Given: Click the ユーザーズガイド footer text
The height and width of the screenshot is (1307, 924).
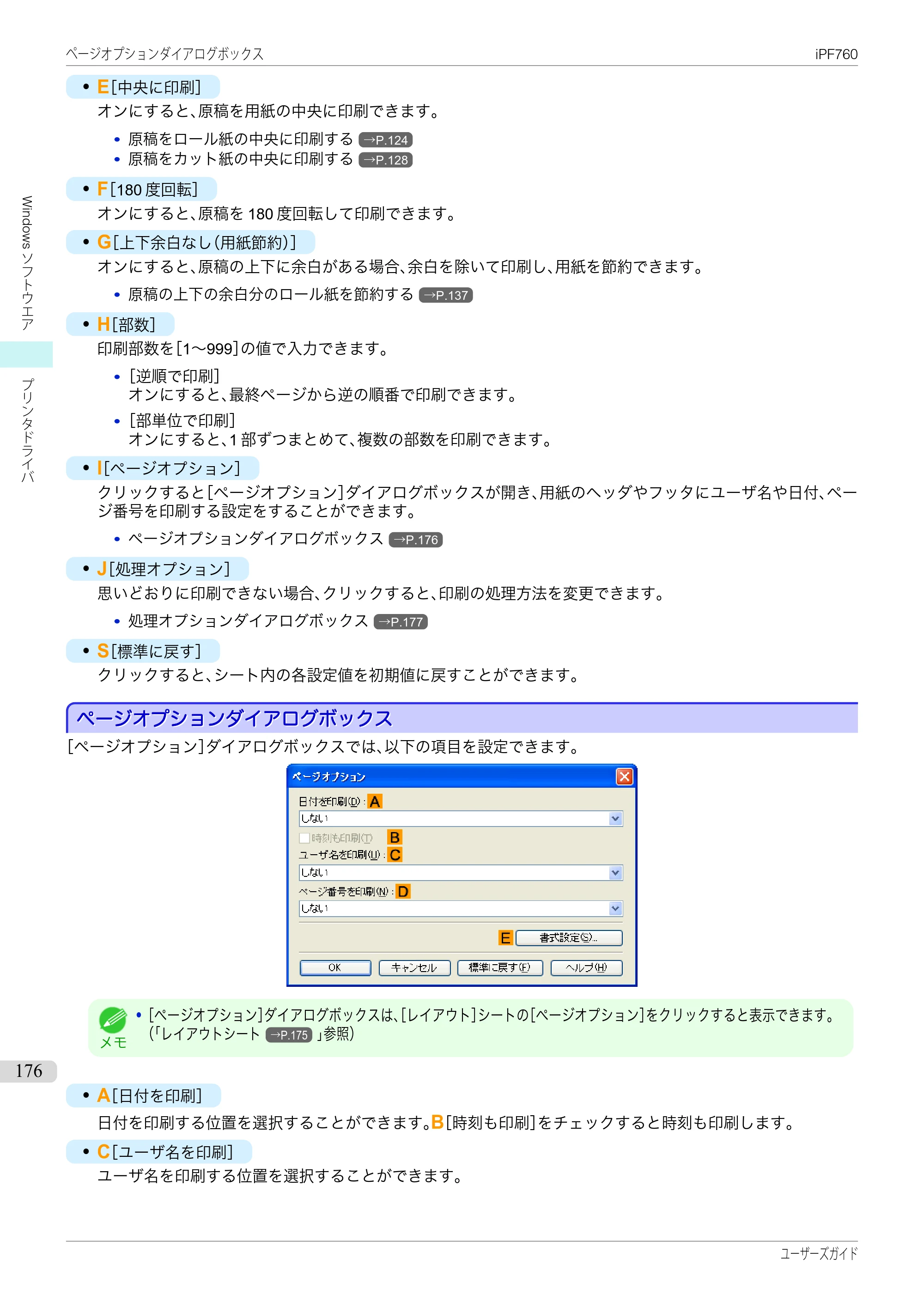Looking at the screenshot, I should point(819,1253).
